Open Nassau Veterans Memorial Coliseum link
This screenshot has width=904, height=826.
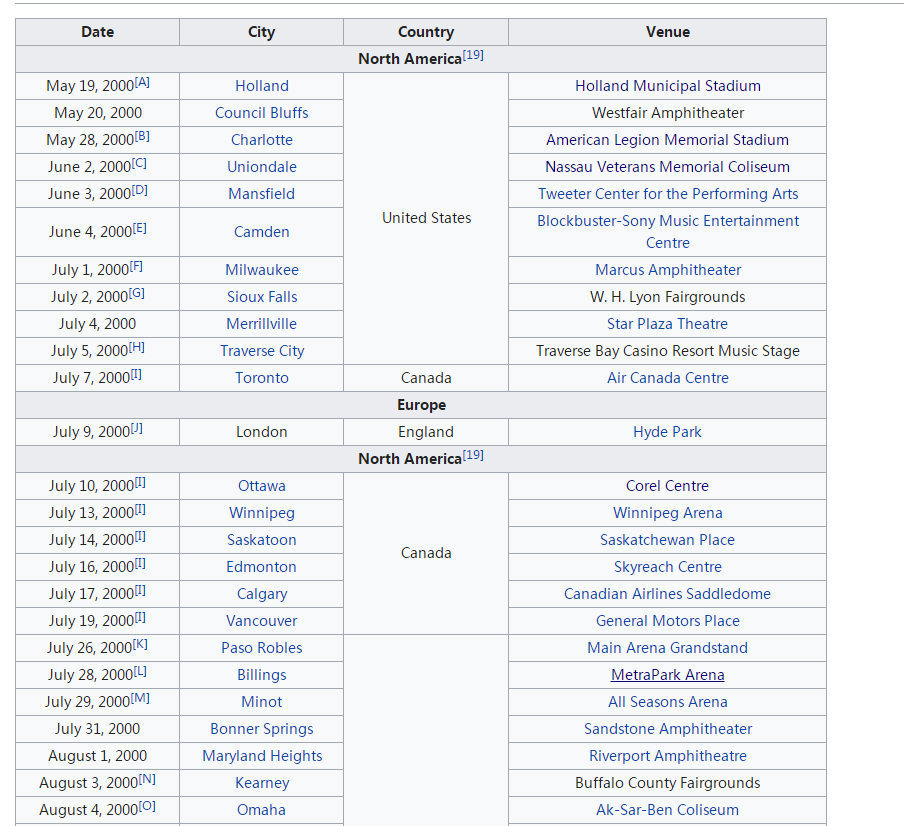click(668, 167)
